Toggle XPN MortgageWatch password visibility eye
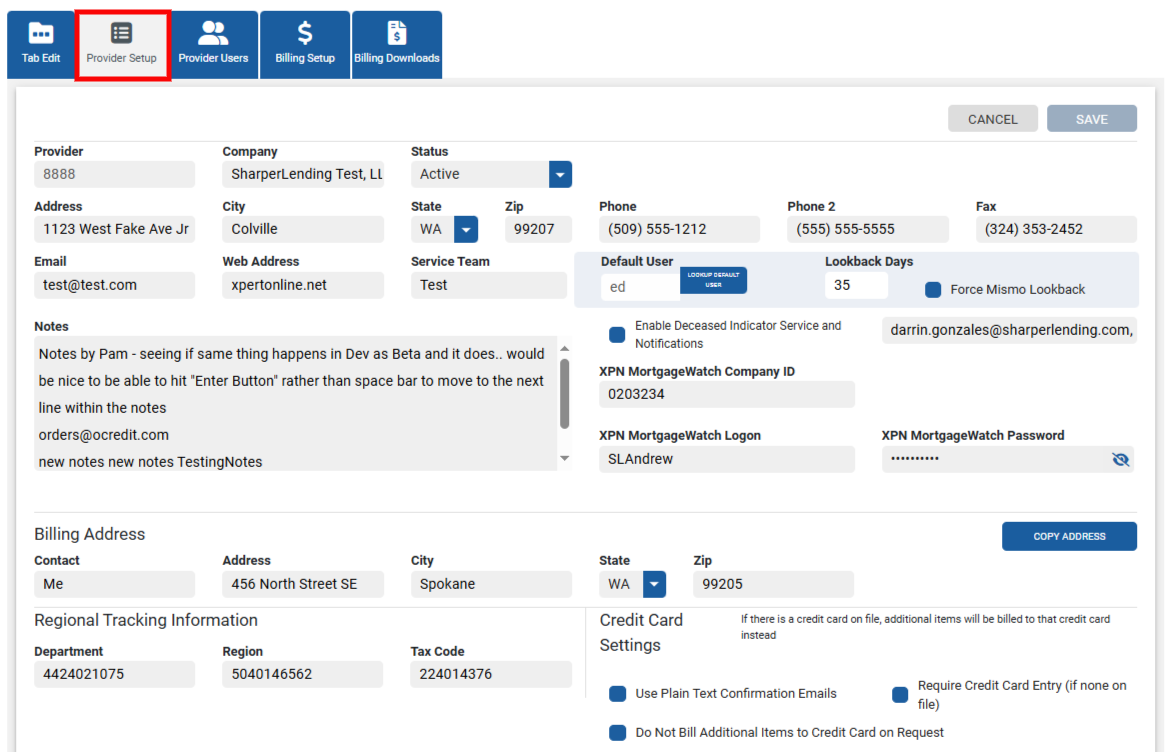Screen dimensions: 1171x752 pos(1120,459)
